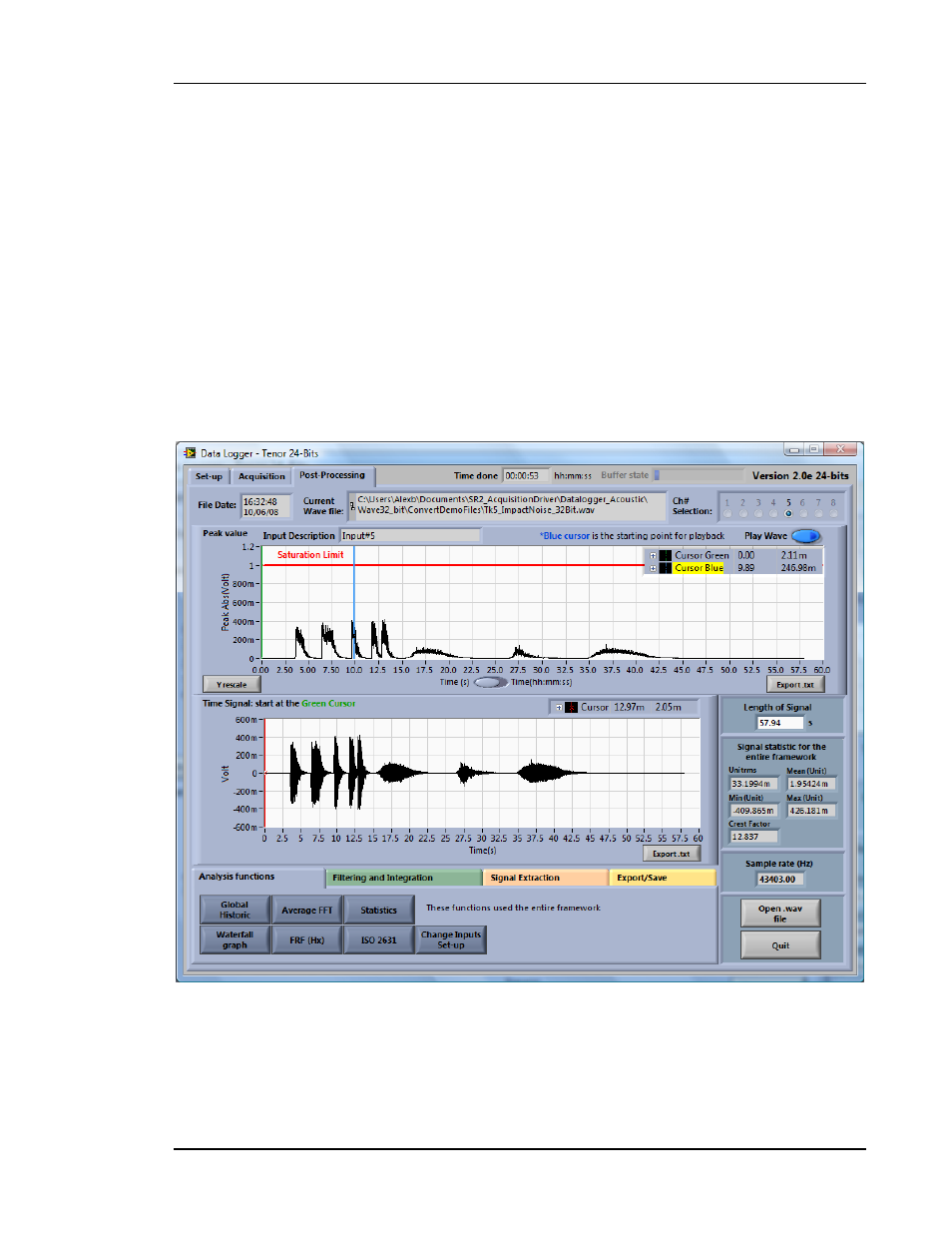This screenshot has width=952, height=1233.
Task: Run the Global Historic analysis
Action: coord(235,910)
